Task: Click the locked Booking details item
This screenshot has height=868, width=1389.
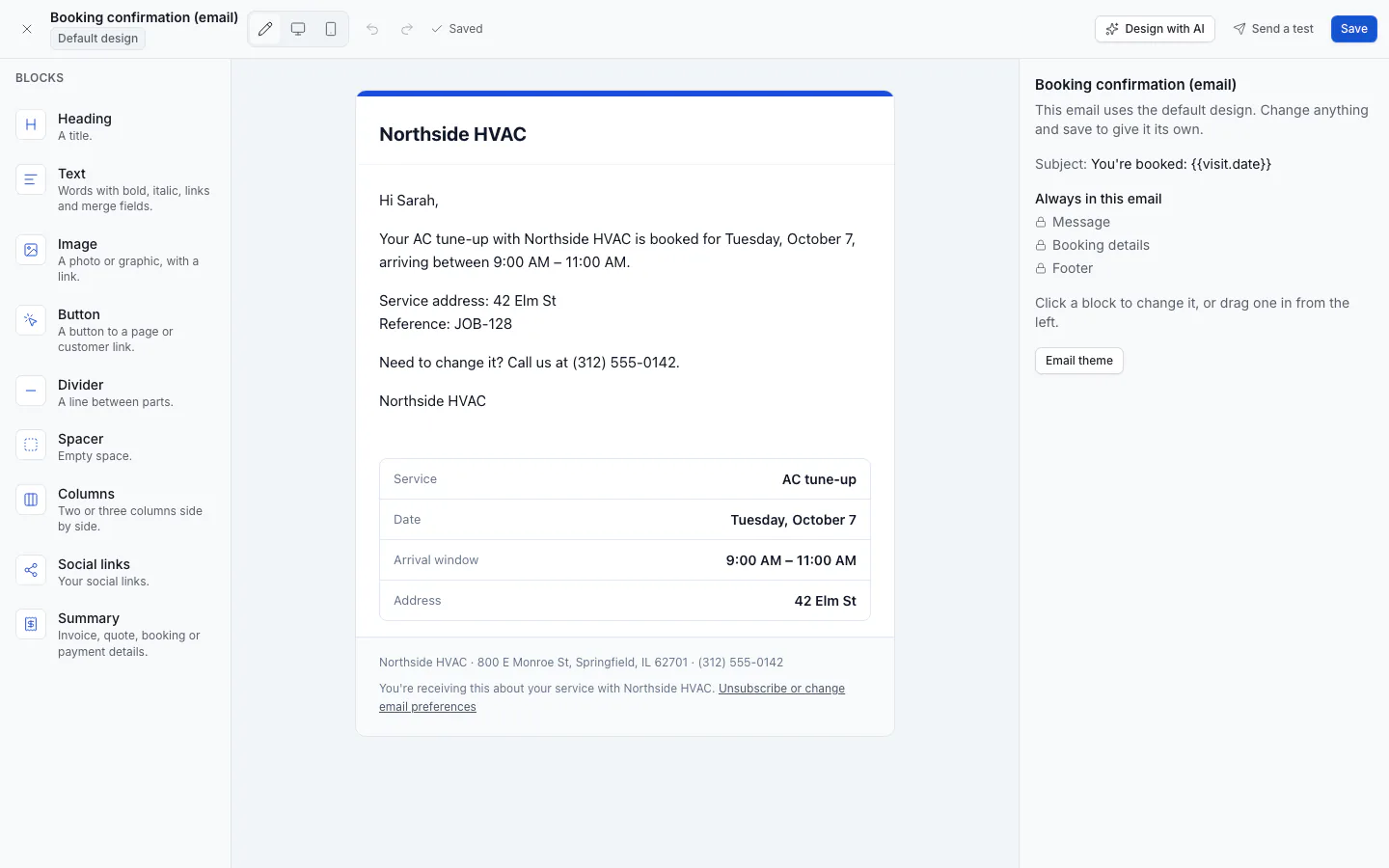Action: [x=1092, y=245]
